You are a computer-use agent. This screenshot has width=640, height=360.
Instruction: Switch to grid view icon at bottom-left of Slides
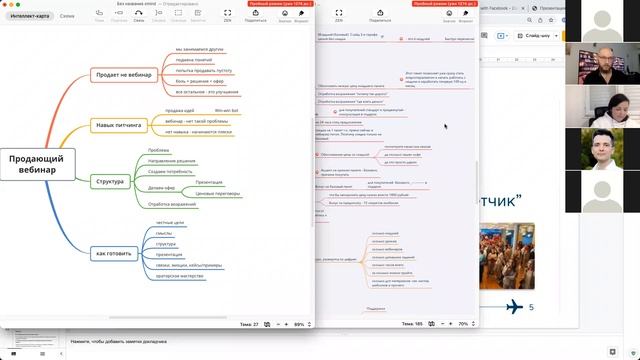coord(42,354)
